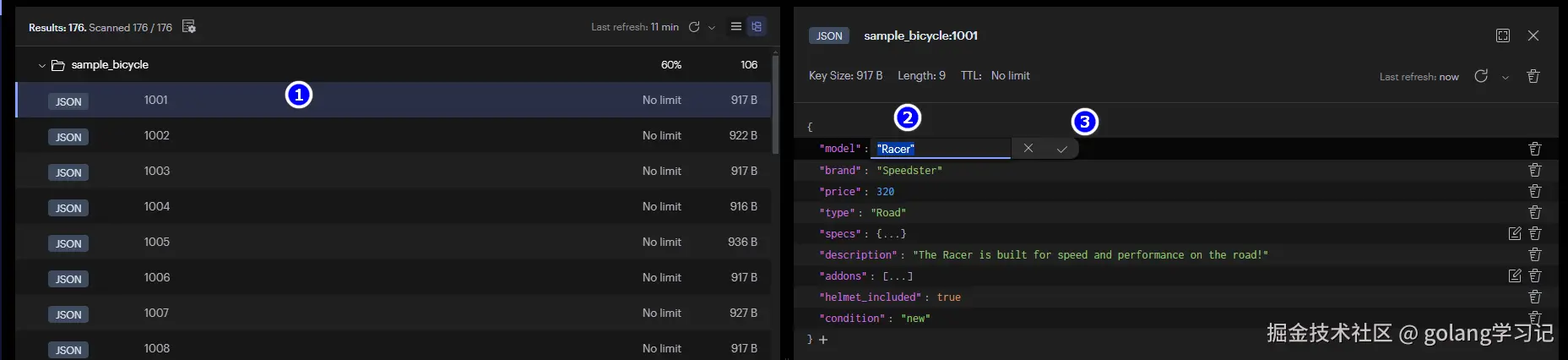Click the price value 320

coord(885,192)
